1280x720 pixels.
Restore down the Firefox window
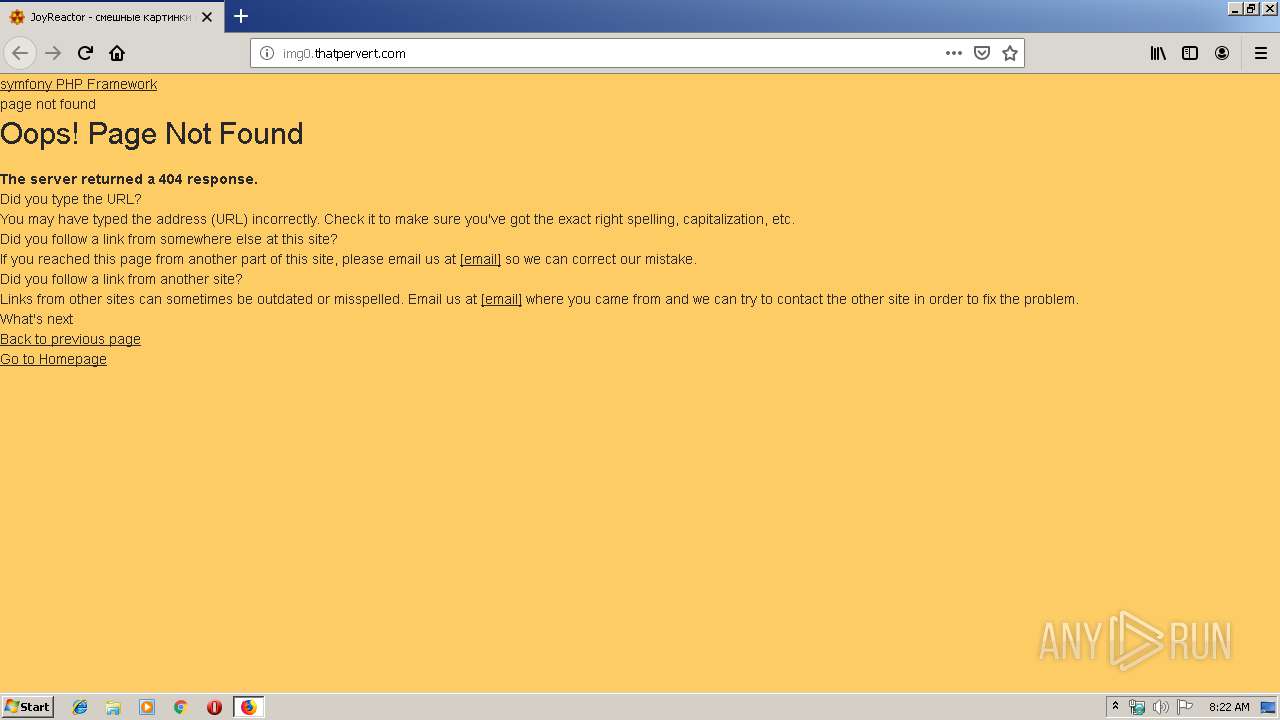(1252, 8)
